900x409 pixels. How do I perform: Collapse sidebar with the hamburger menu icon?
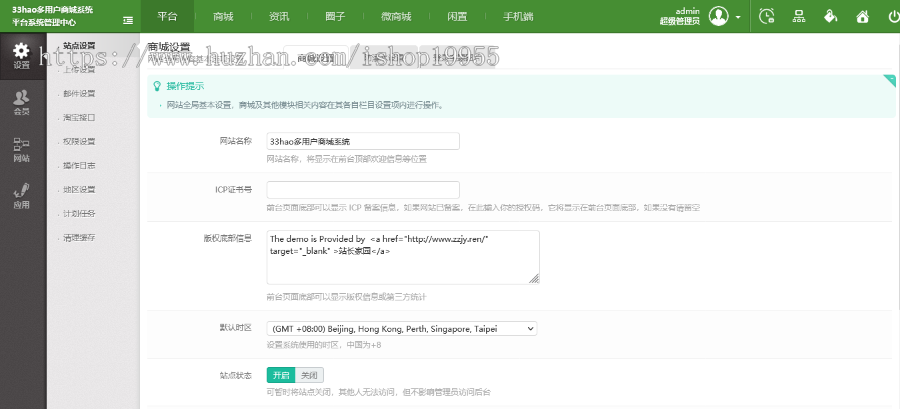pos(128,19)
